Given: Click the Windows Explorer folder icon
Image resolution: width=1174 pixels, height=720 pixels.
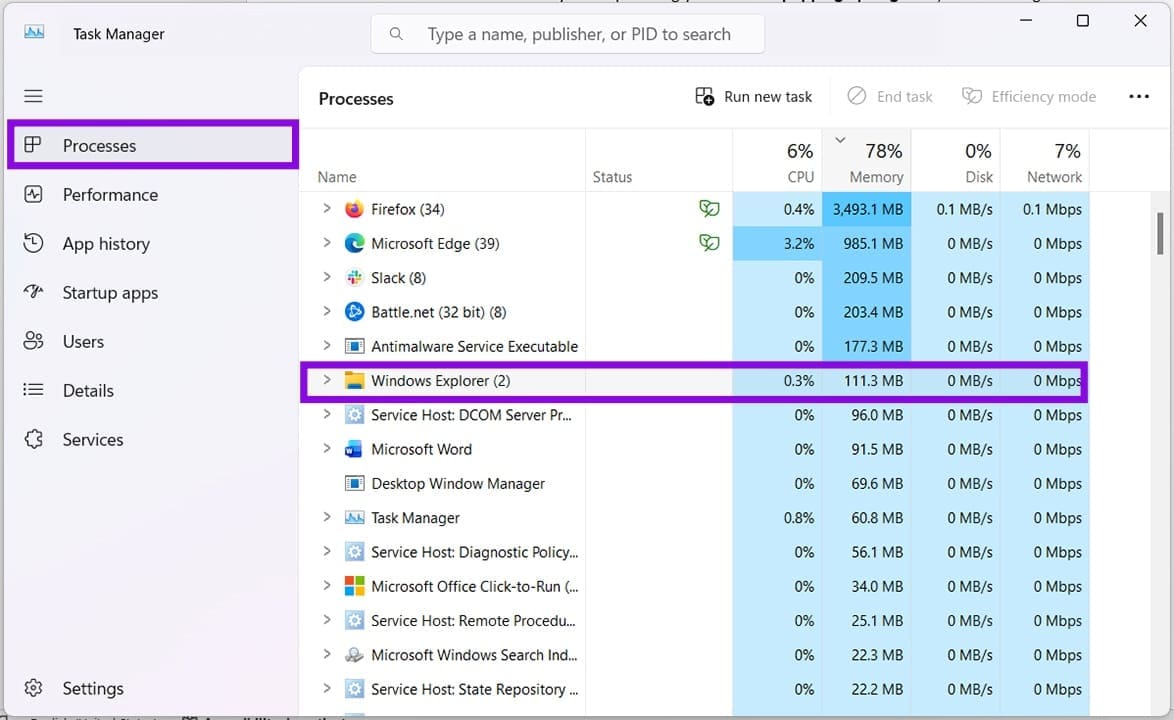Looking at the screenshot, I should point(354,380).
